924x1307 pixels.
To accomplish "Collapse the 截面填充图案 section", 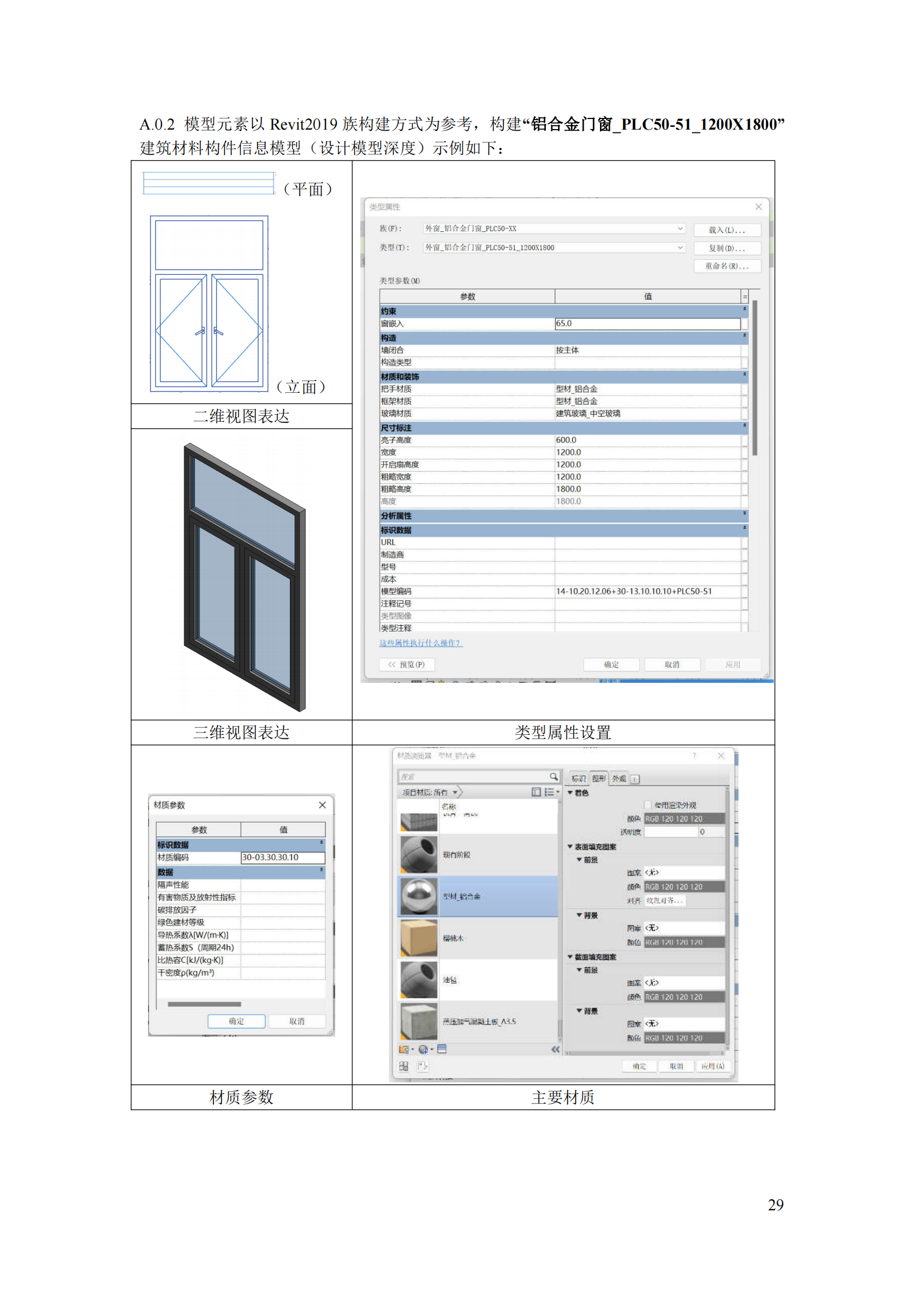I will (570, 957).
